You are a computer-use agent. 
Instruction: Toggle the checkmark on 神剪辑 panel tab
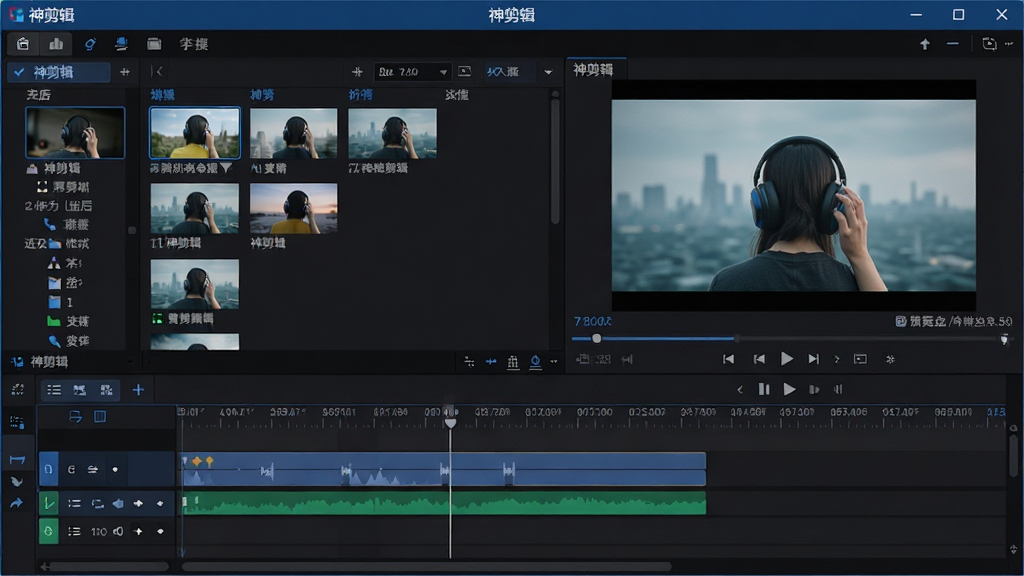(19, 72)
